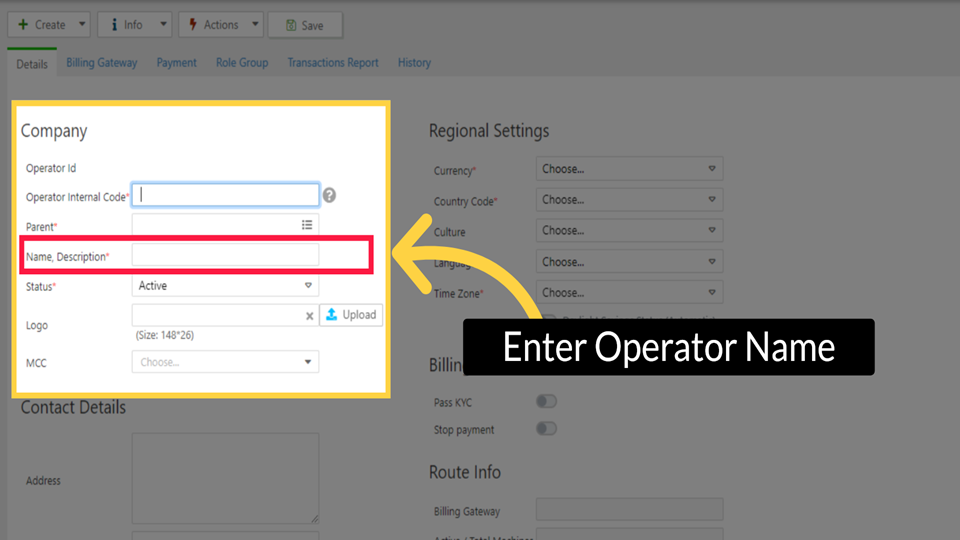Switch to the Billing Gateway tab
The height and width of the screenshot is (540, 960).
coord(102,63)
